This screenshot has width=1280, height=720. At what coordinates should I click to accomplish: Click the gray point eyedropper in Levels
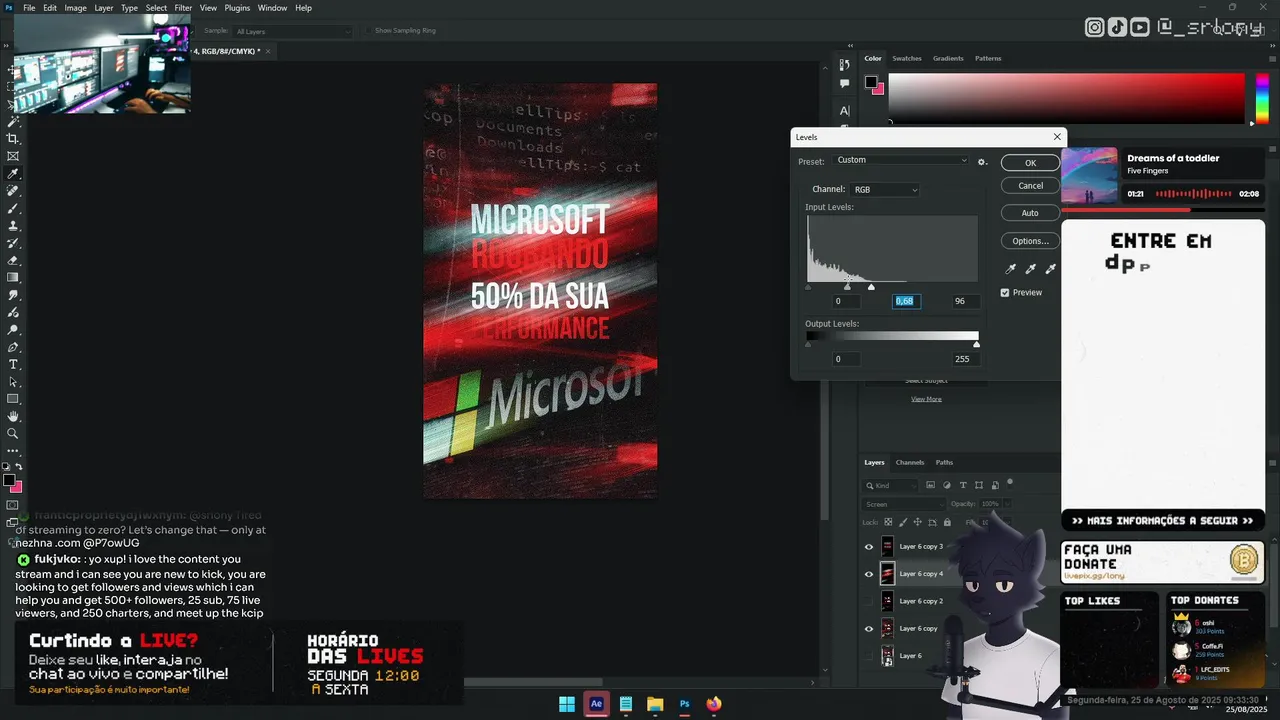pos(1031,269)
